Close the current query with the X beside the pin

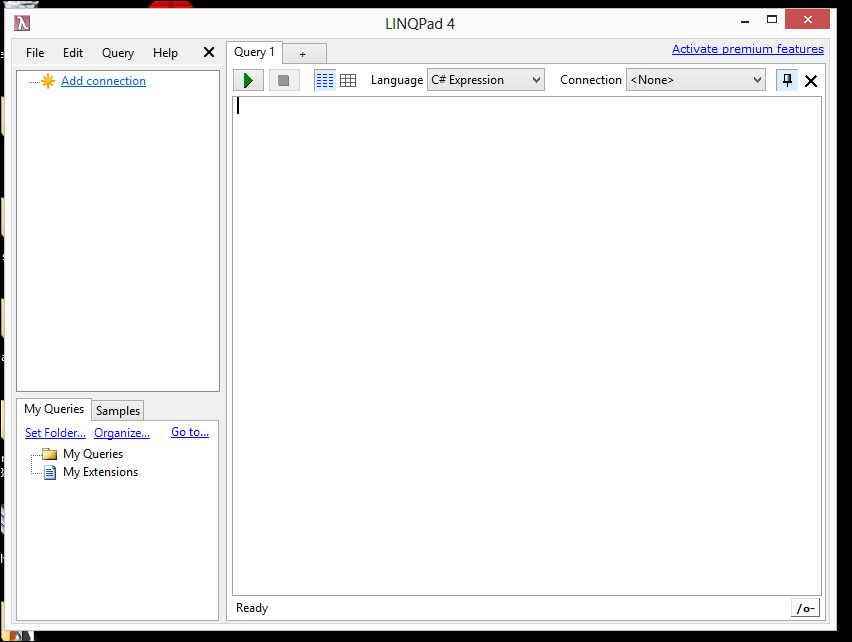coord(811,81)
